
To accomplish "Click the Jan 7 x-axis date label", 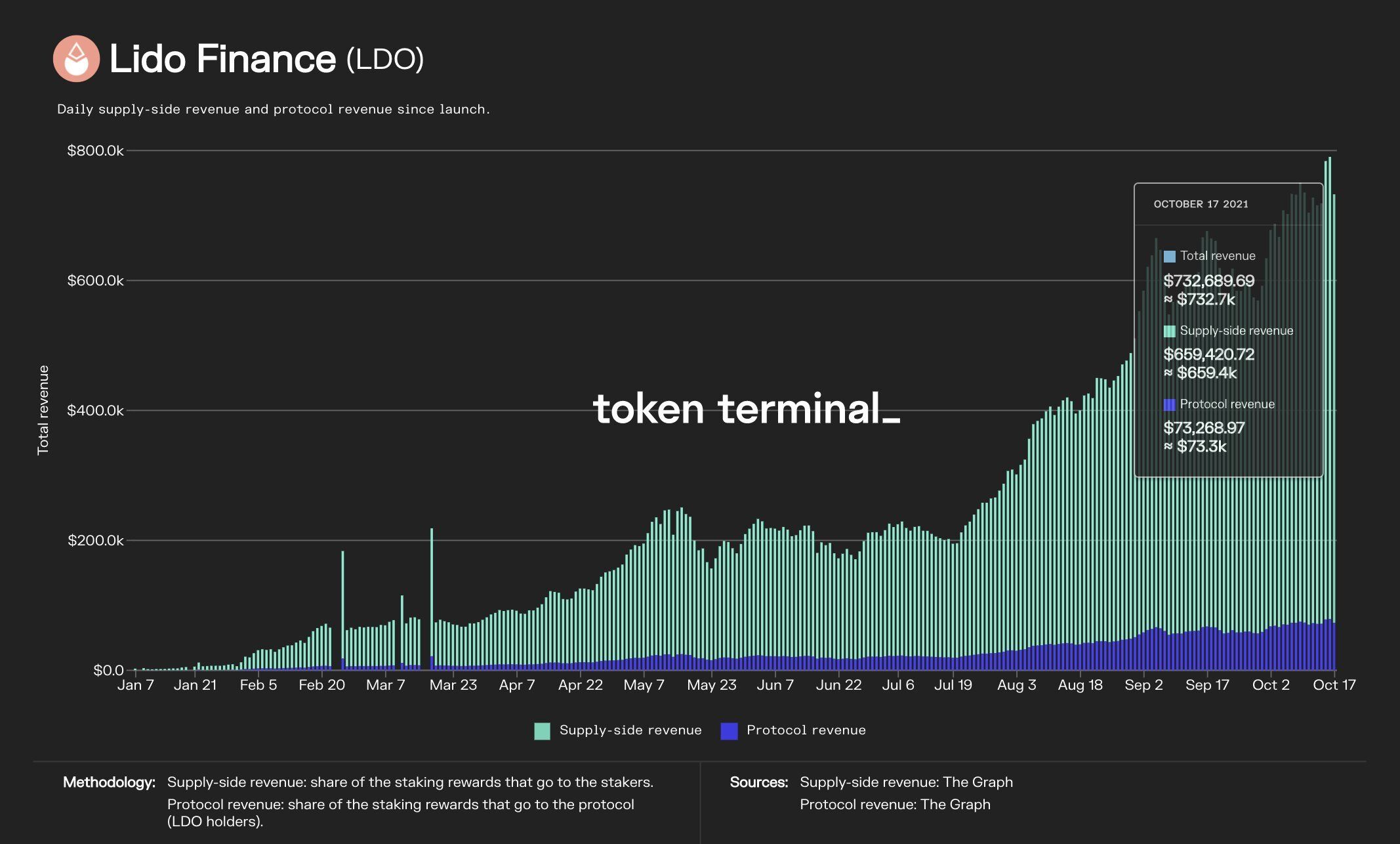I will [136, 685].
